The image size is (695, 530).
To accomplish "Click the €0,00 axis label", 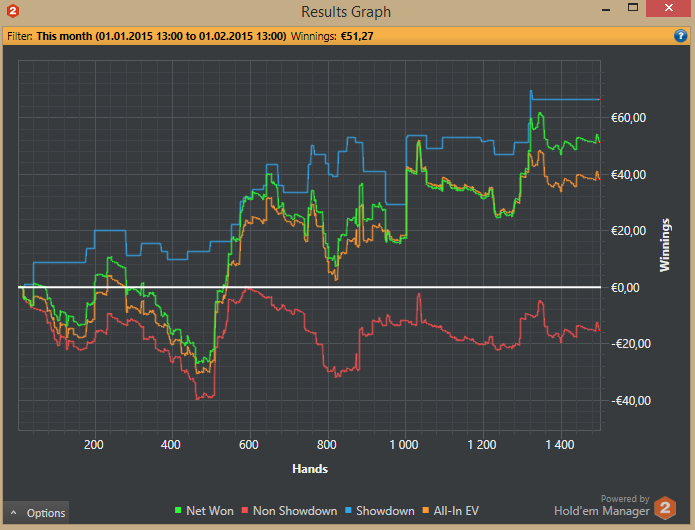I will point(625,288).
